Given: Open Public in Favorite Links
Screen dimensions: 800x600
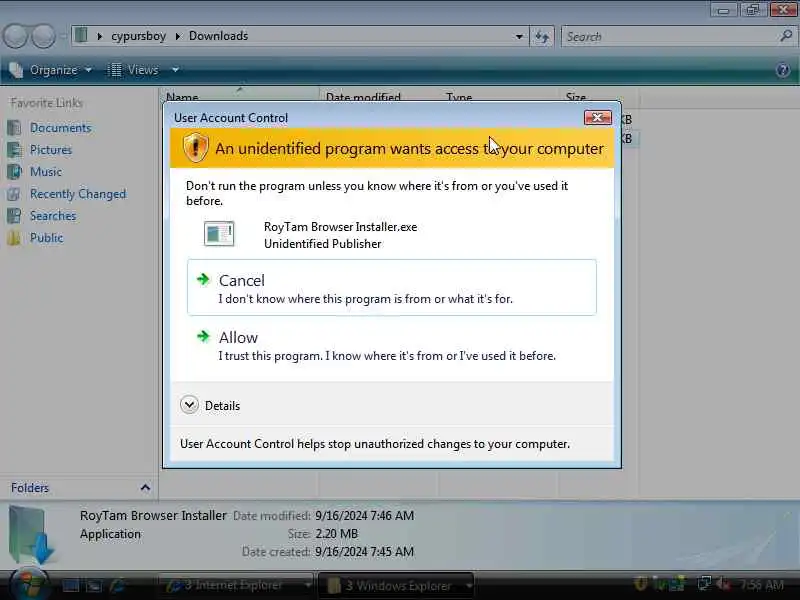Looking at the screenshot, I should tap(46, 238).
